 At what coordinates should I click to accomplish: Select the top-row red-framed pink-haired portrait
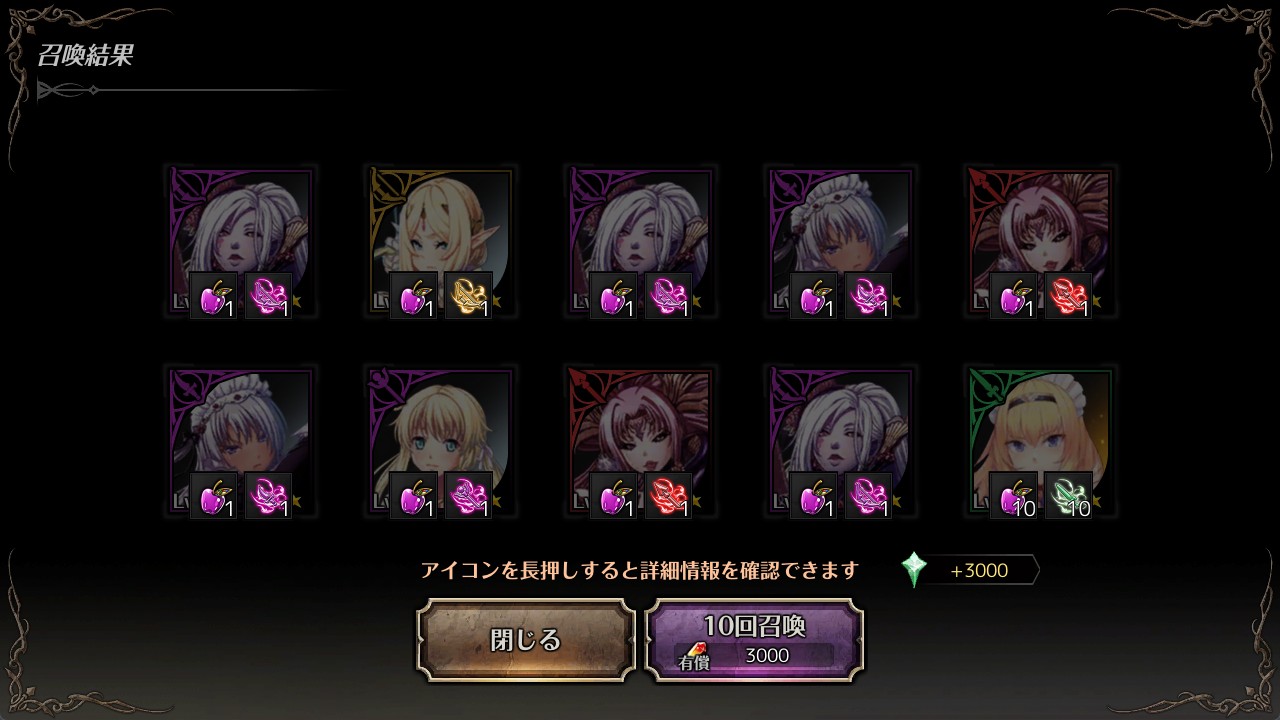point(1040,242)
